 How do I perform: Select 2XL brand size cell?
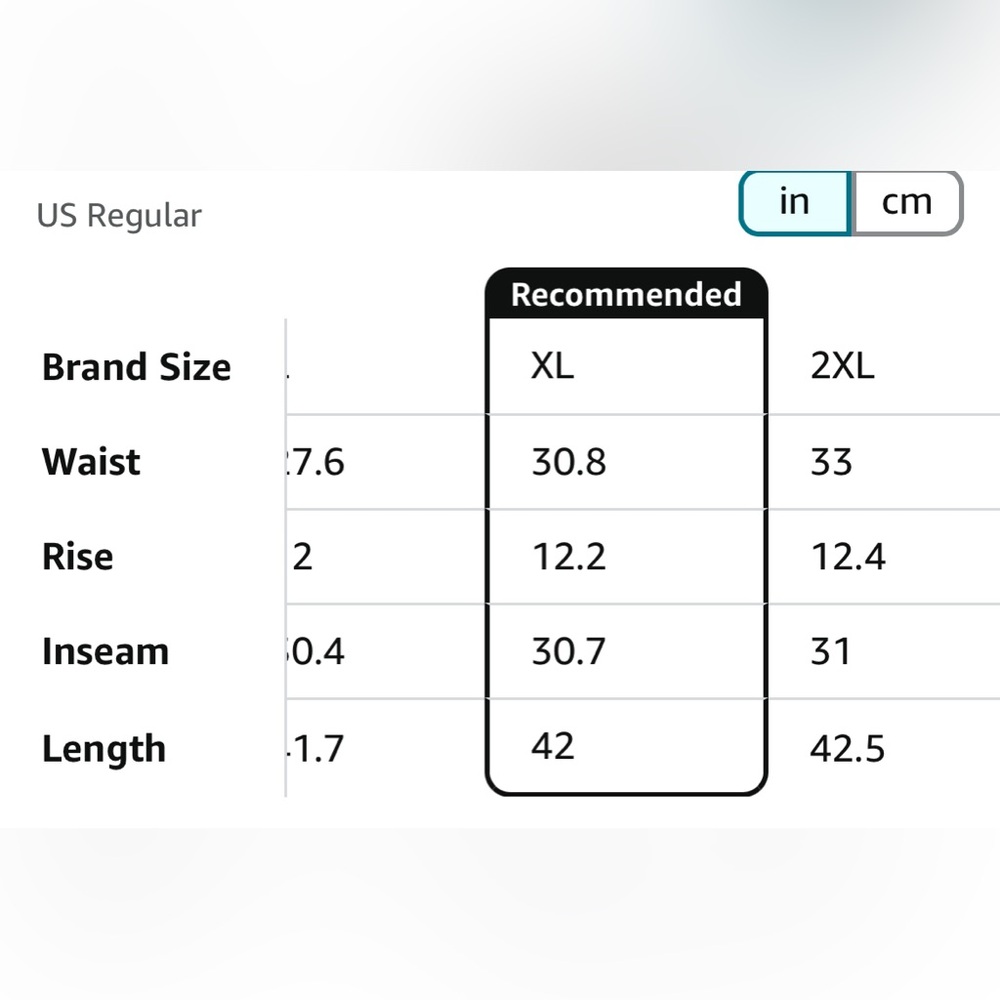pyautogui.click(x=842, y=366)
